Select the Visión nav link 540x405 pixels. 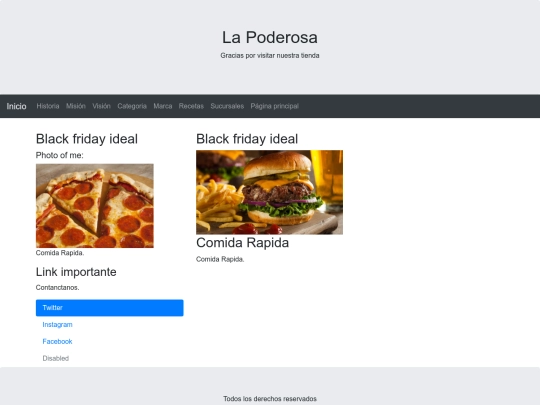(x=101, y=106)
